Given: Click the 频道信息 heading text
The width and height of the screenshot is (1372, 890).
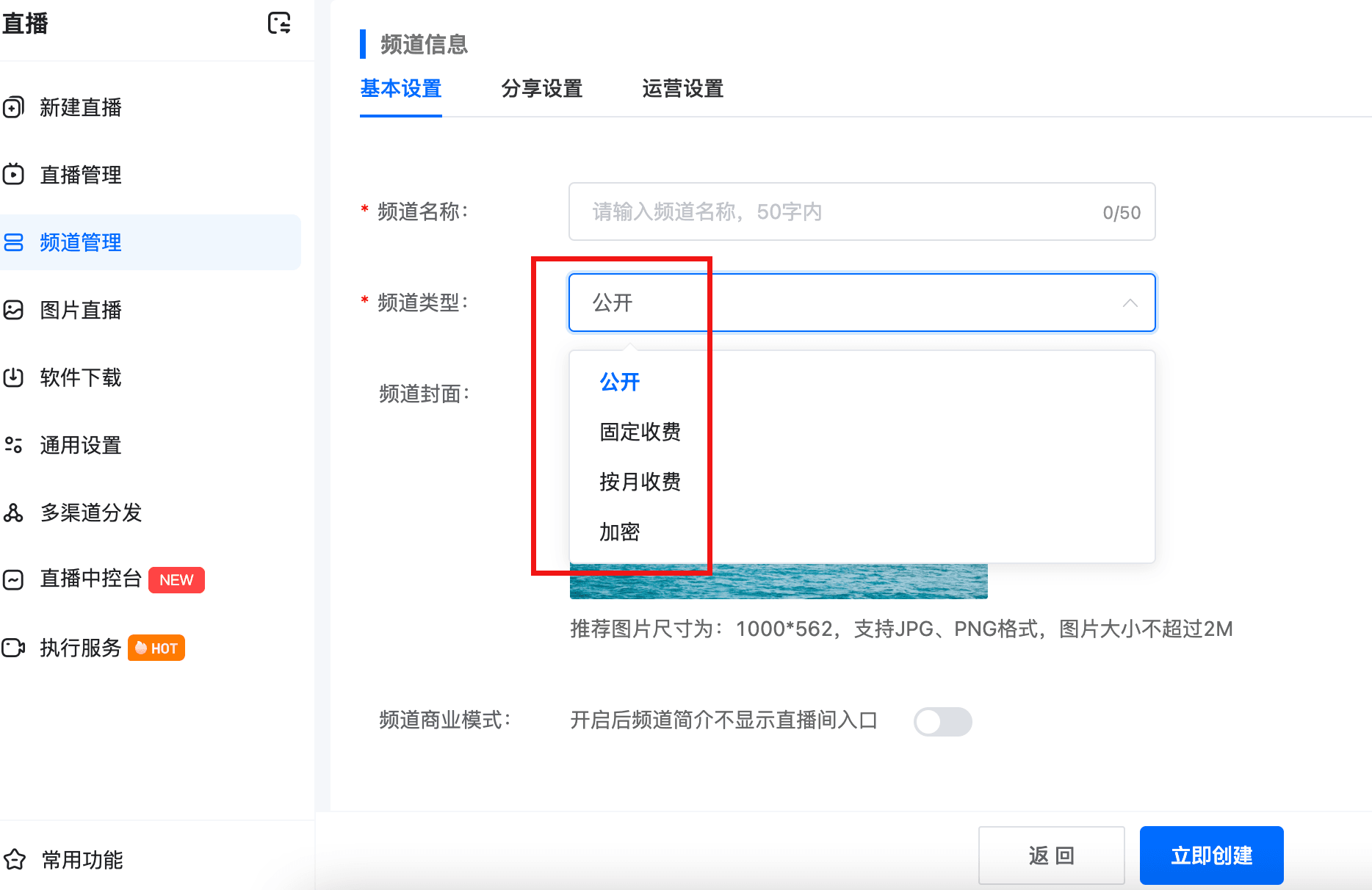Looking at the screenshot, I should [x=425, y=44].
